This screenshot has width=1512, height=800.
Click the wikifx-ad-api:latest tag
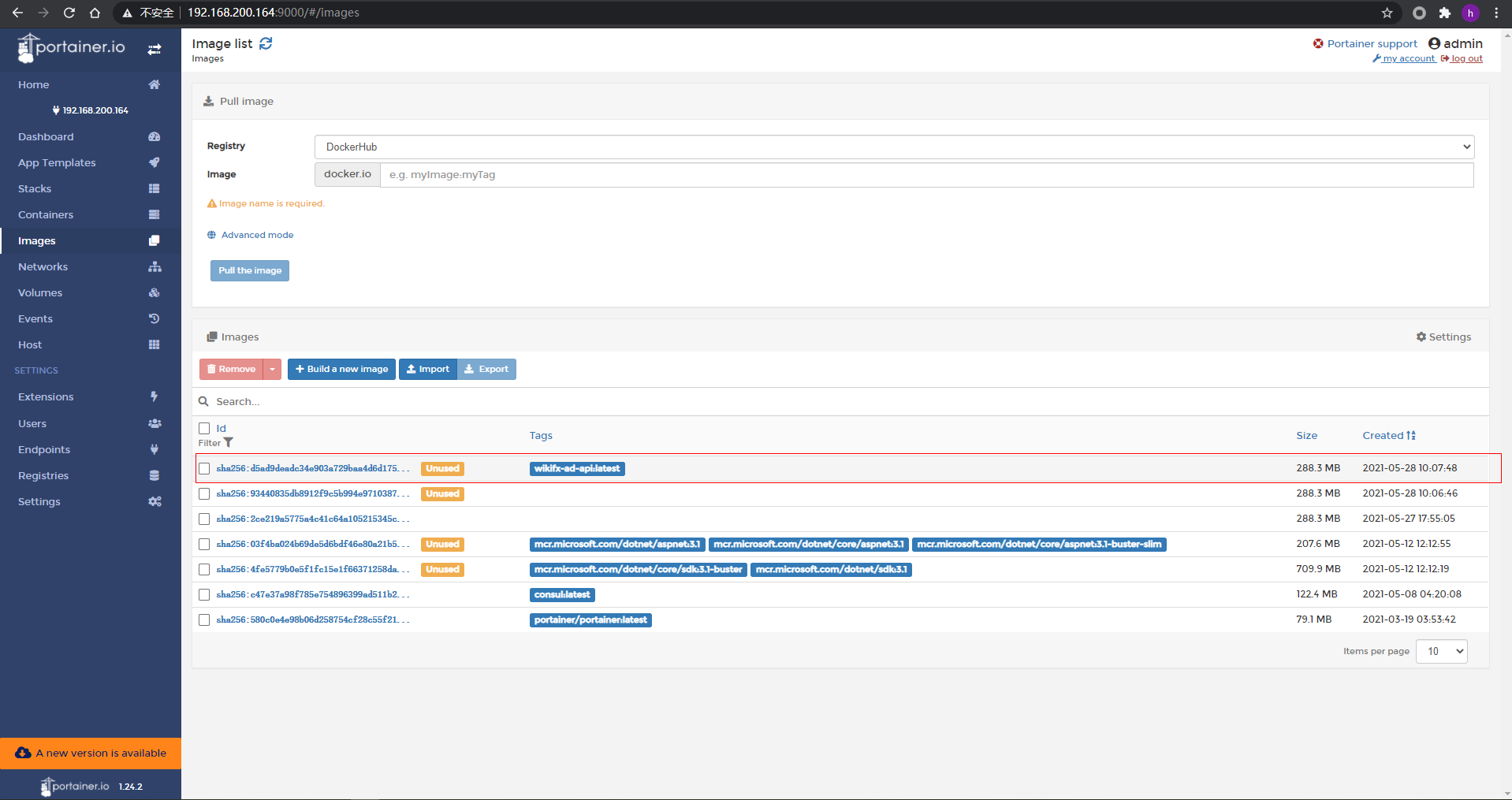[577, 468]
